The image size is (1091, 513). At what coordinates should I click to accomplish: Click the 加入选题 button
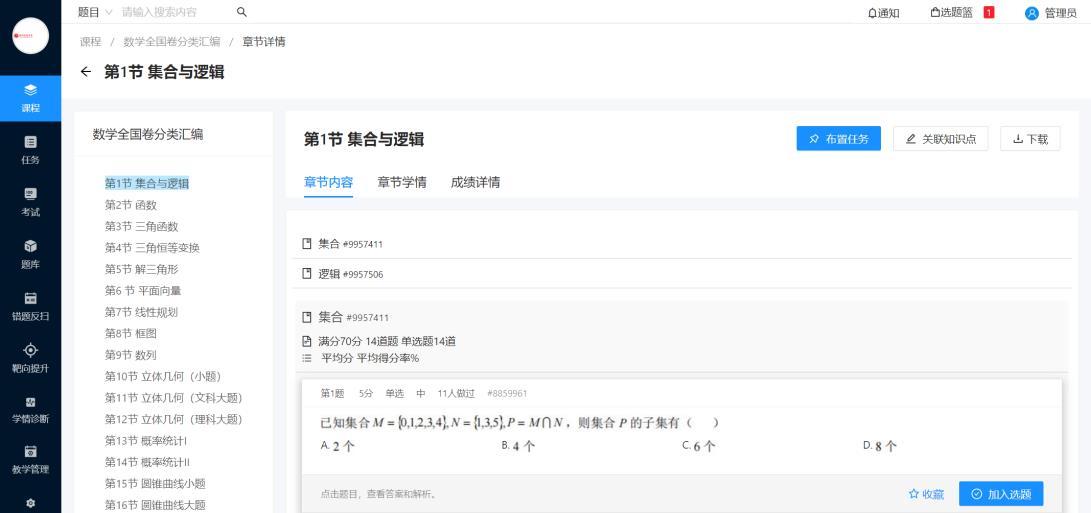pos(1001,494)
